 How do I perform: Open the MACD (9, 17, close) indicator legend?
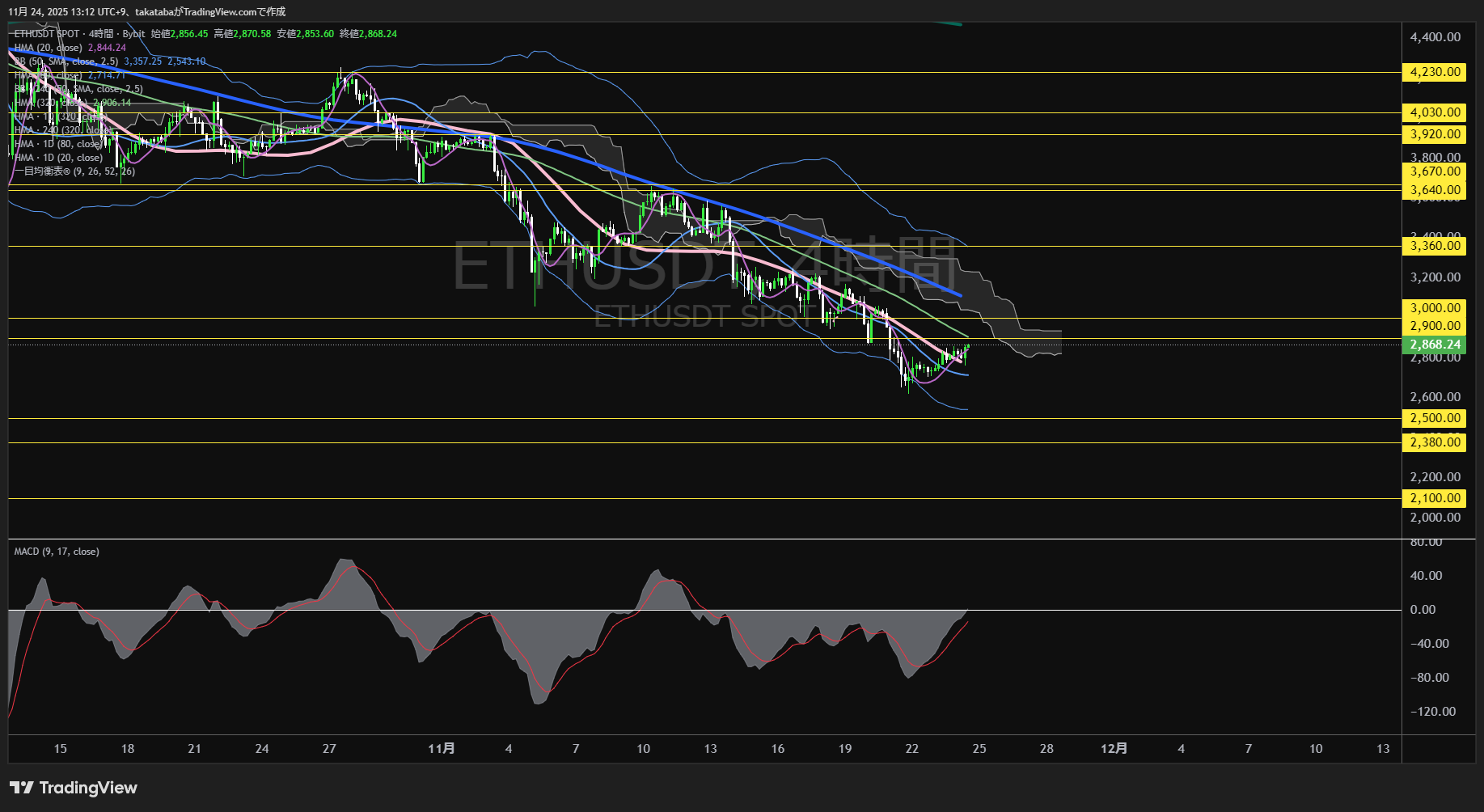[x=57, y=552]
